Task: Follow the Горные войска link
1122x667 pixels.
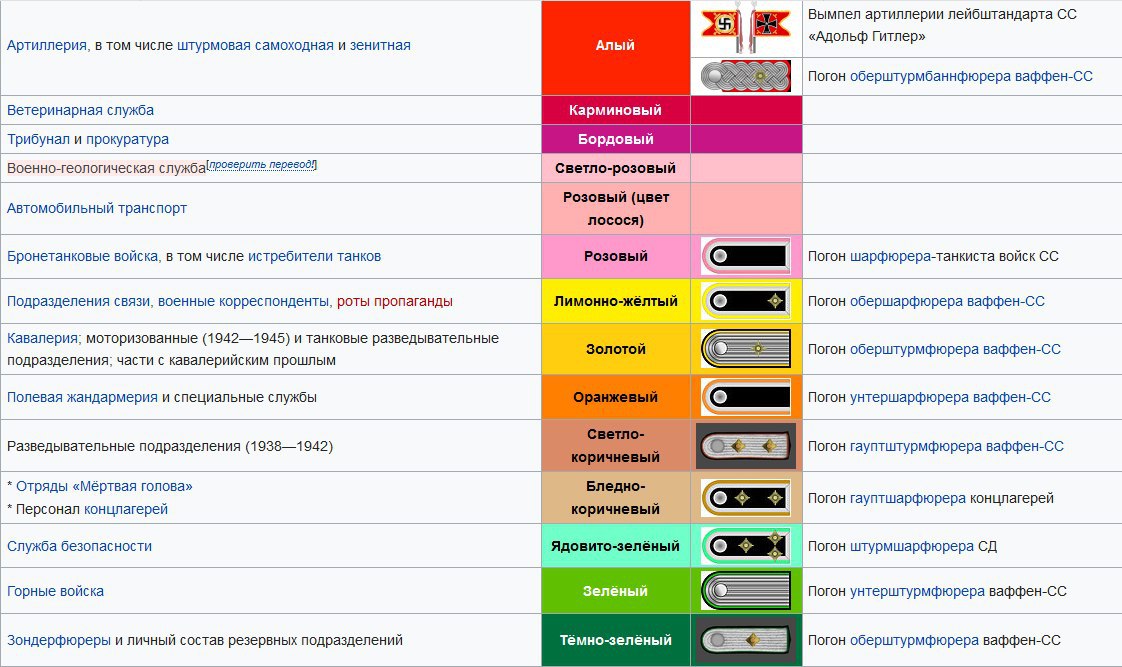Action: coord(55,591)
